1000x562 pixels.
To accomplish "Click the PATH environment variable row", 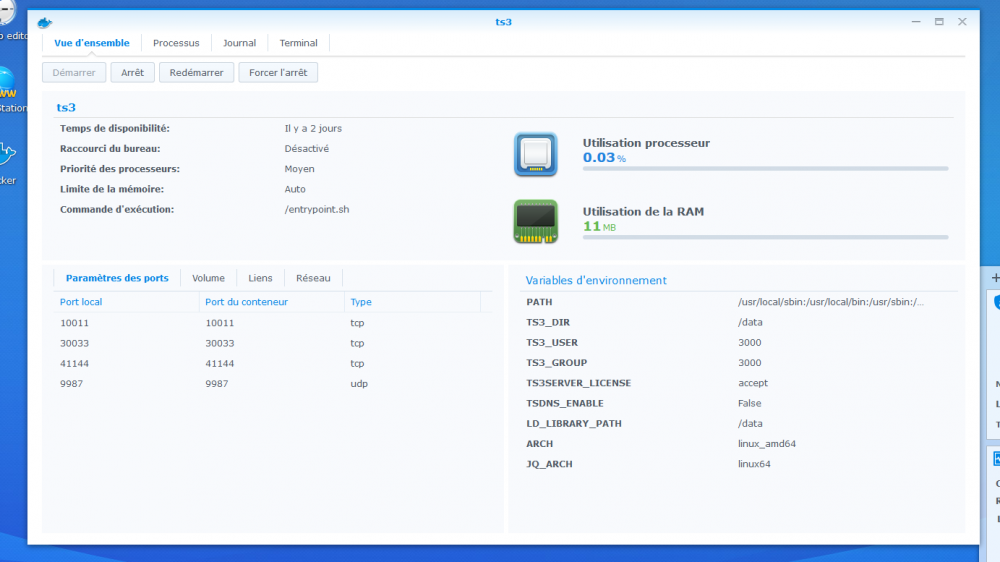I will [740, 302].
